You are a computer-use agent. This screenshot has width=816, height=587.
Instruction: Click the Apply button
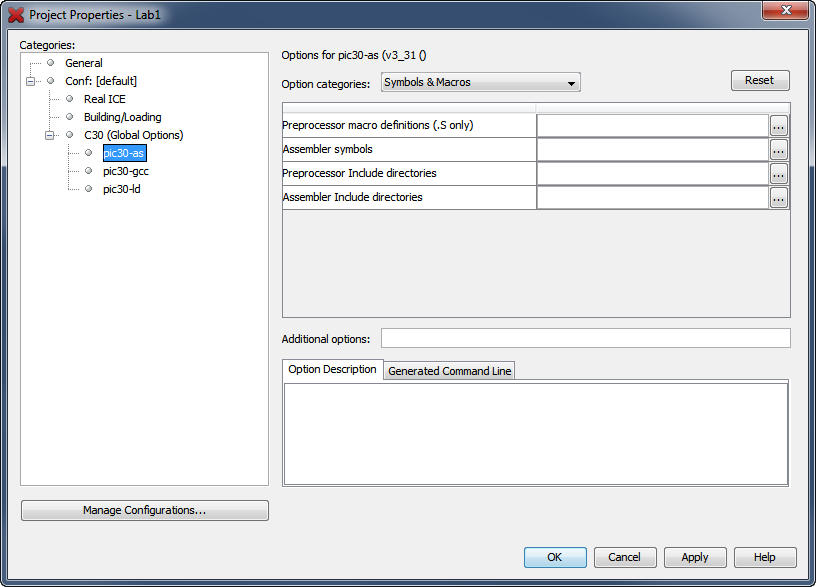pyautogui.click(x=695, y=557)
